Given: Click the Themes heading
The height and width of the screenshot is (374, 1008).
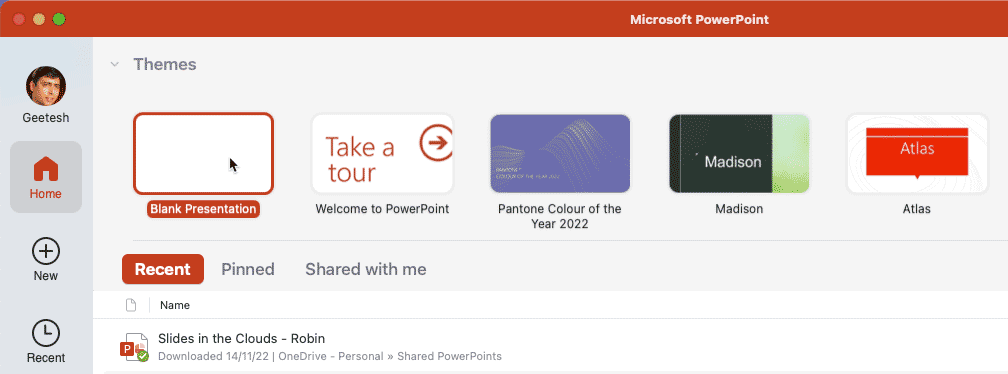Looking at the screenshot, I should coord(165,64).
